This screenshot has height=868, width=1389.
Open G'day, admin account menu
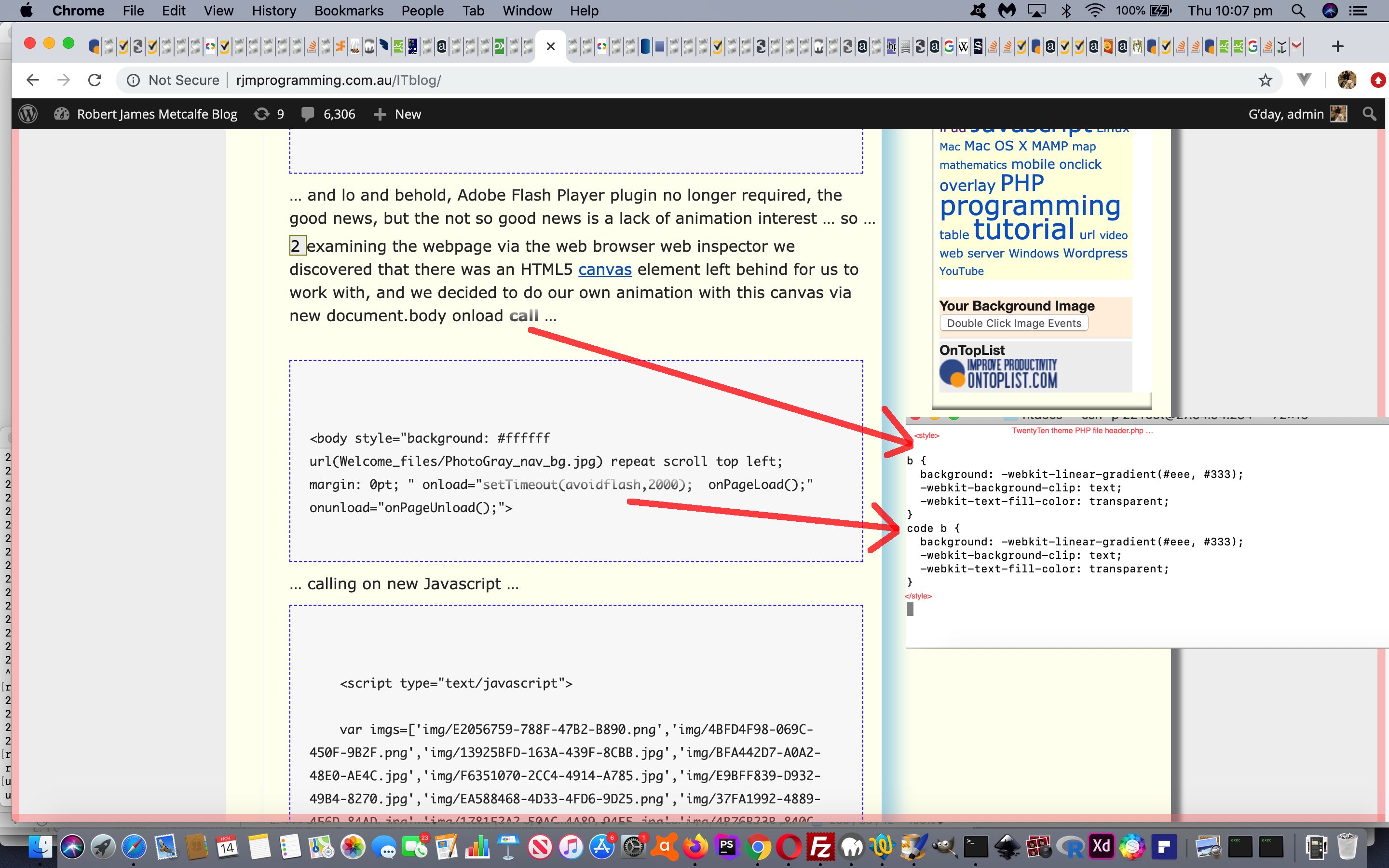(1297, 114)
